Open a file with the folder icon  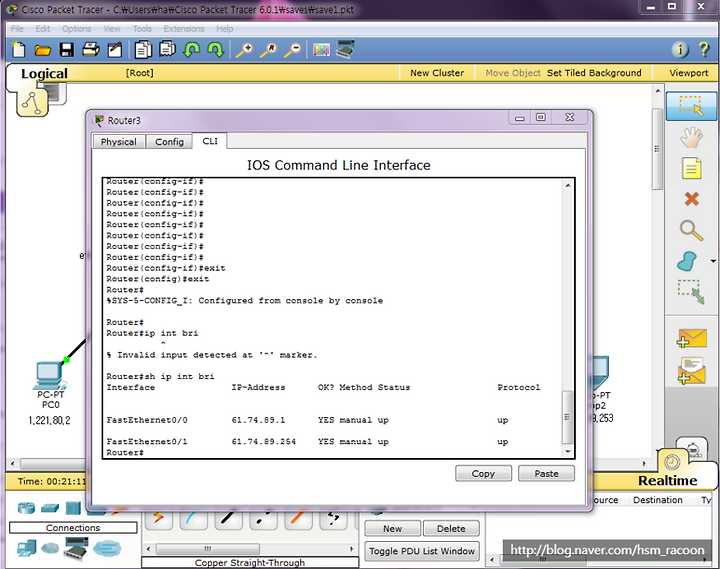[43, 50]
